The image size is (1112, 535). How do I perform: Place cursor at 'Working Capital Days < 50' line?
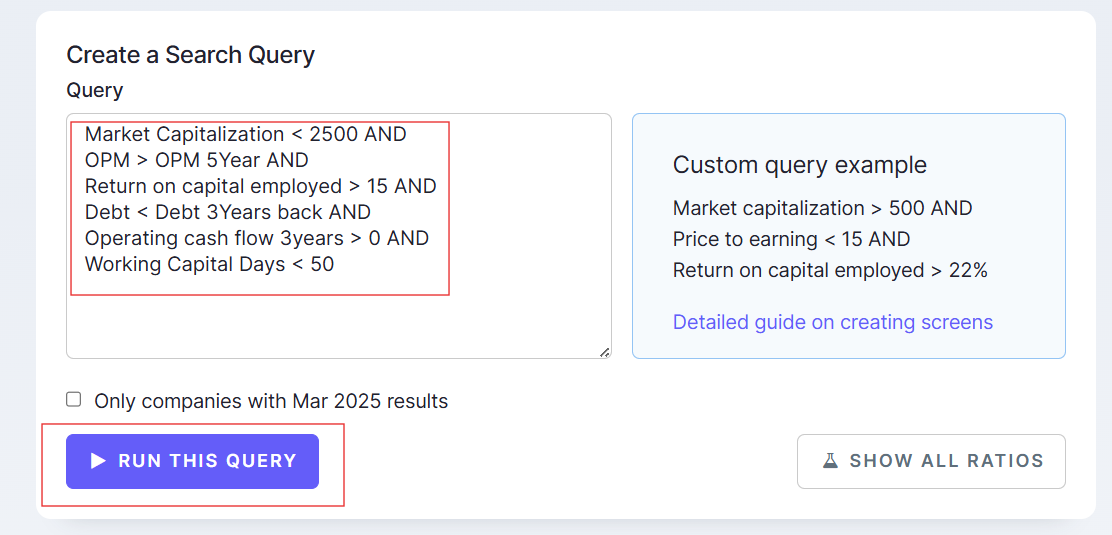click(x=209, y=264)
